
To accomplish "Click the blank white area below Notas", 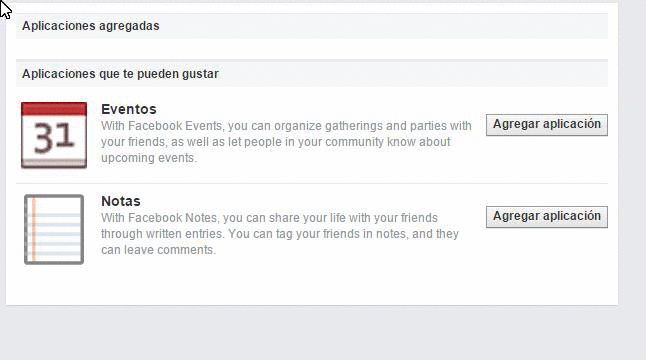I will [x=312, y=286].
